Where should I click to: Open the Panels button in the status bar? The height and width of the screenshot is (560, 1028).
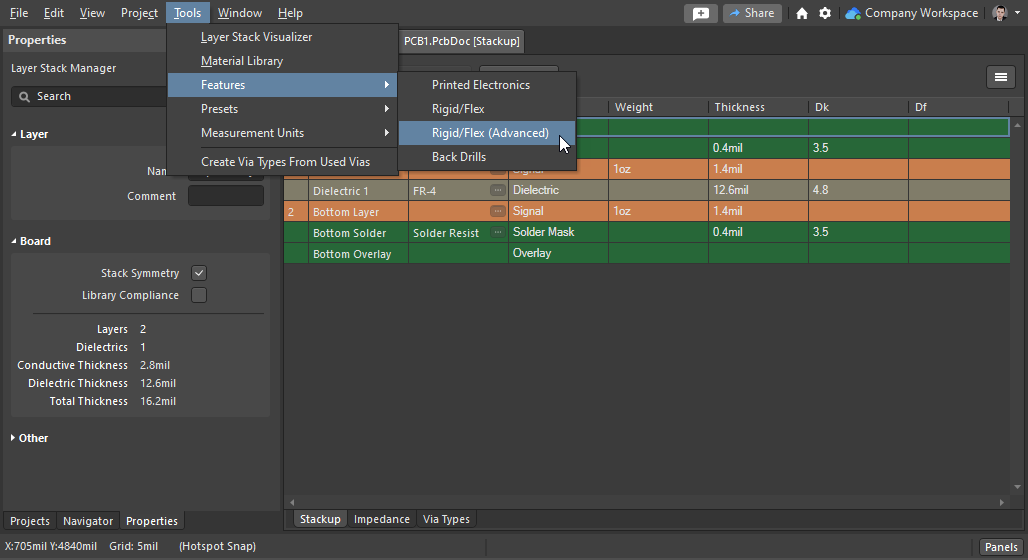(x=1001, y=547)
